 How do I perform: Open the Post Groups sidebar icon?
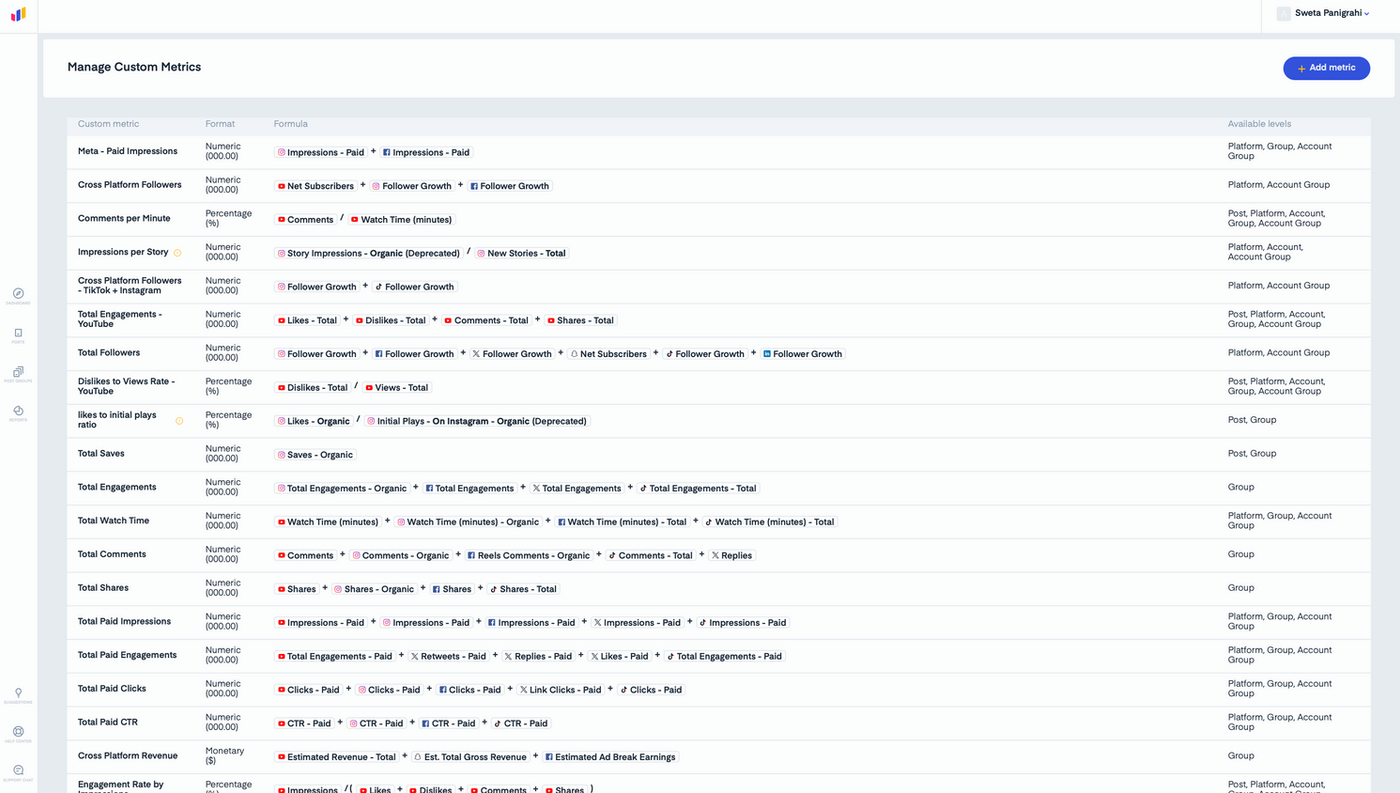tap(18, 372)
